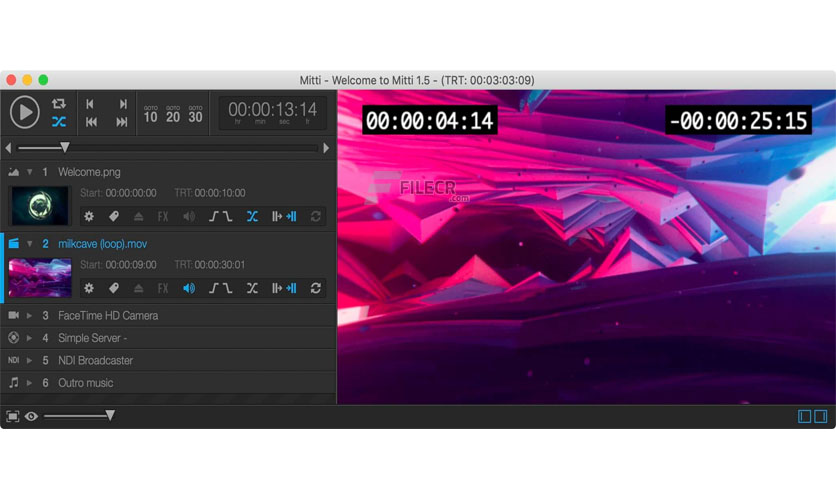Toggle loop icon on Welcome.png cue

[316, 216]
